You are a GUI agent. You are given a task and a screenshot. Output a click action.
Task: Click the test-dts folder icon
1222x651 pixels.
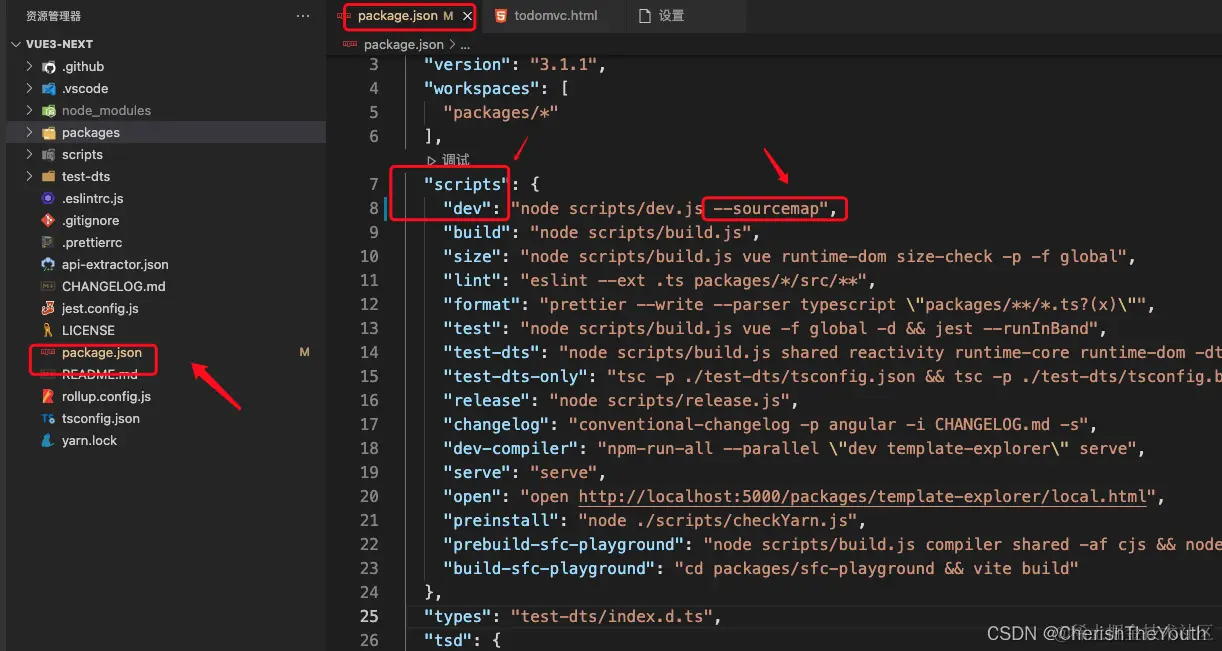point(48,177)
